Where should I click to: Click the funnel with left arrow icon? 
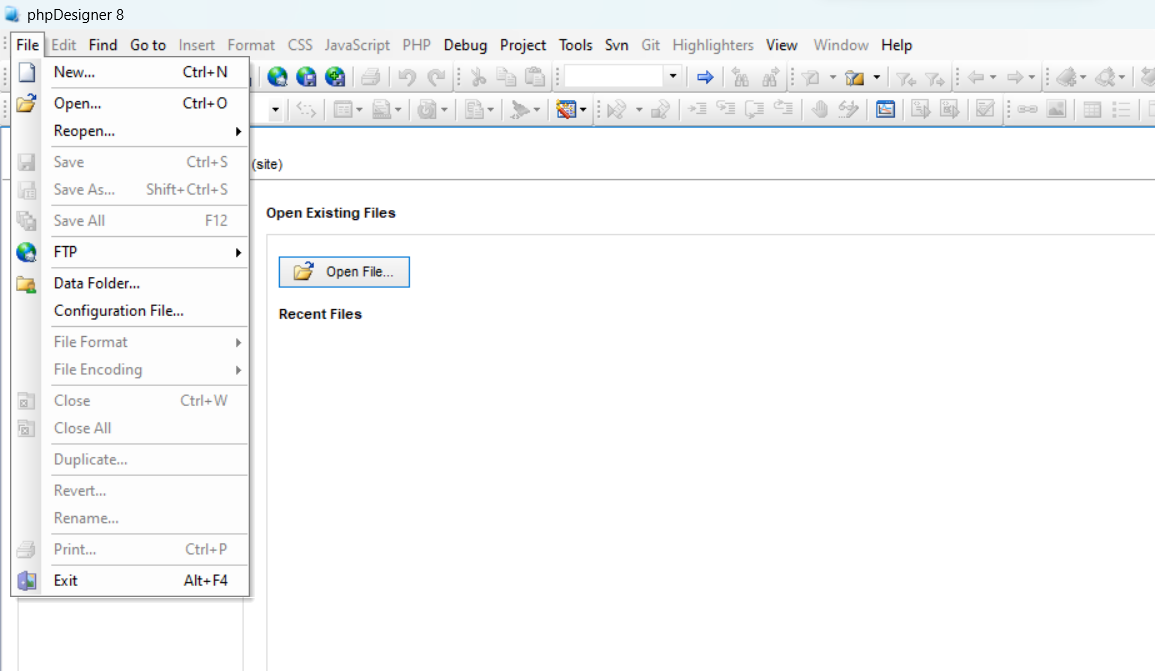905,77
